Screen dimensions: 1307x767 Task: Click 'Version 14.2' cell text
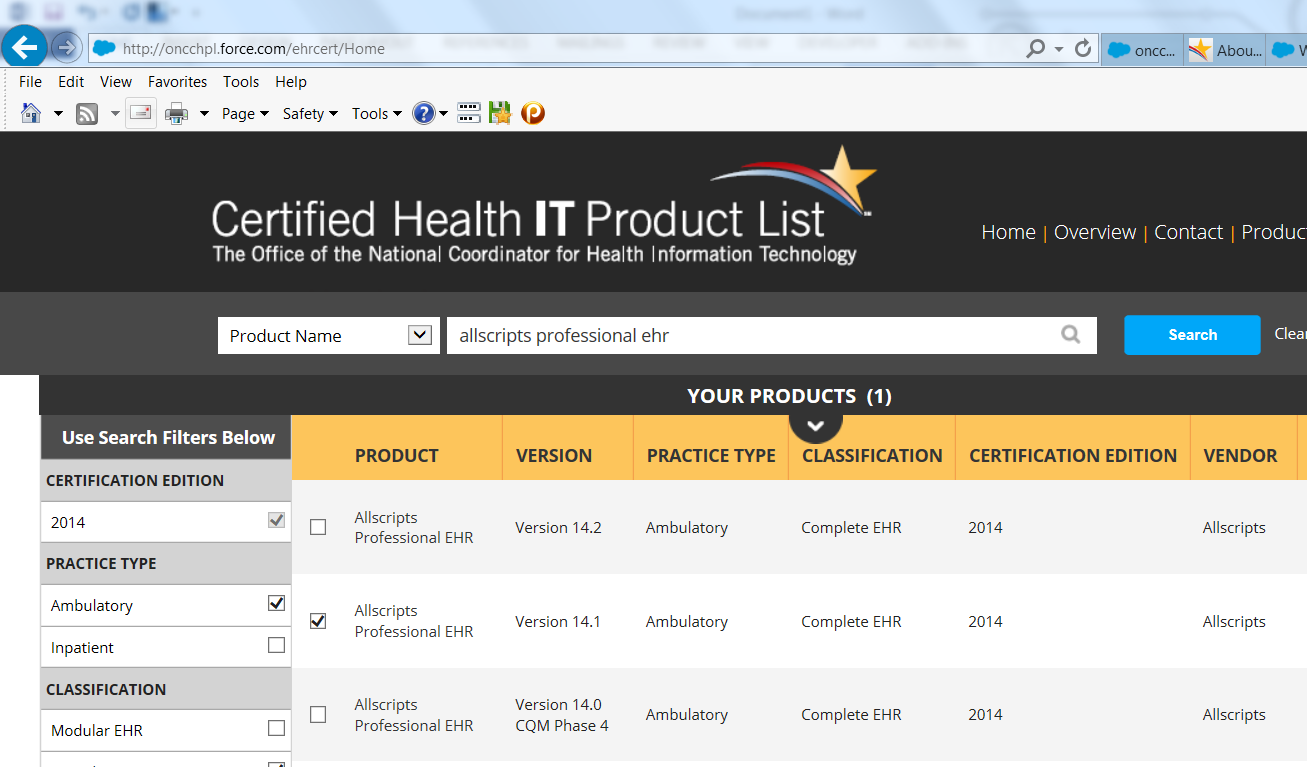pos(558,528)
